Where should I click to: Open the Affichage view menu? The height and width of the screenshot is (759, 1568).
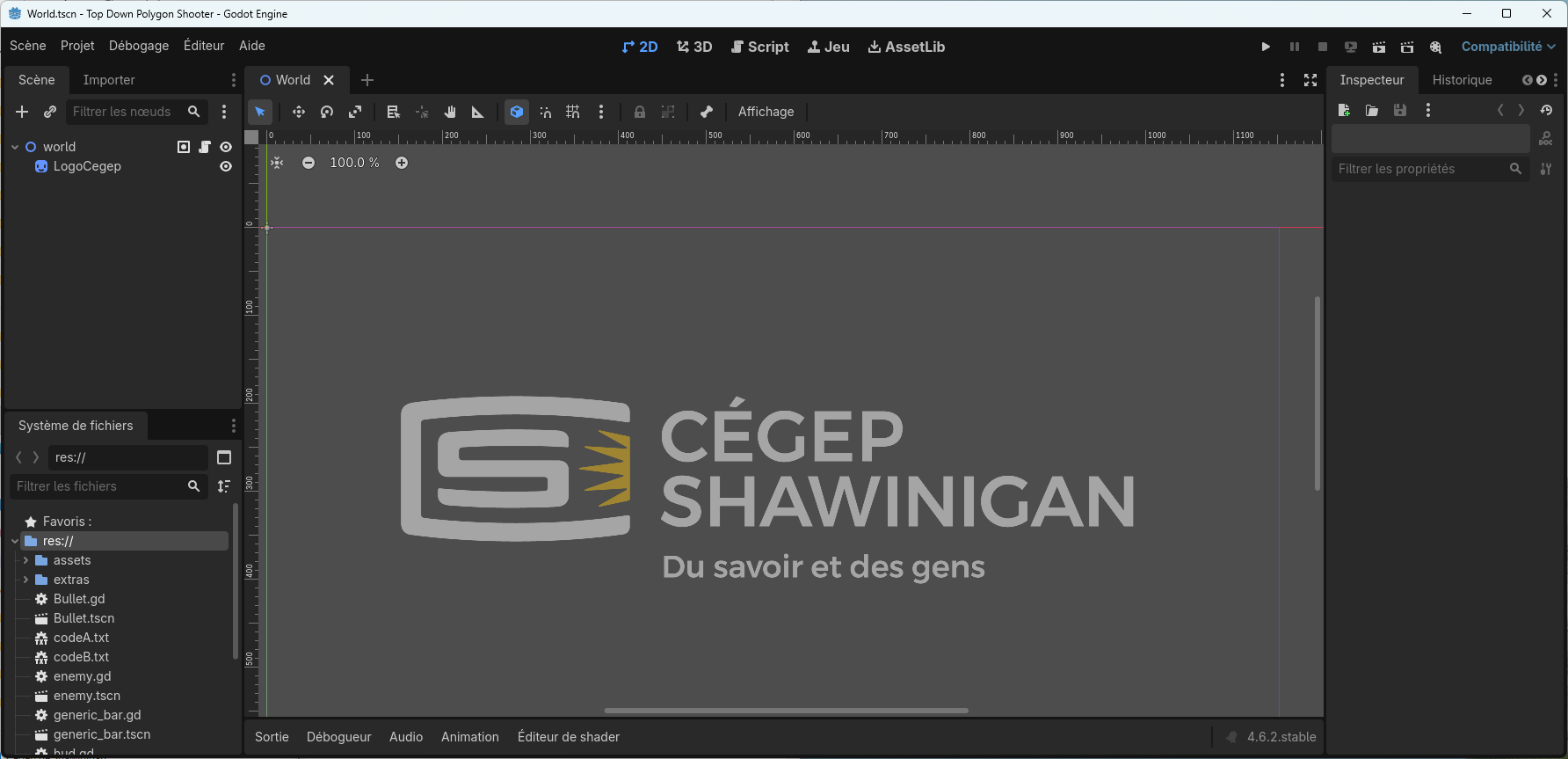click(766, 112)
